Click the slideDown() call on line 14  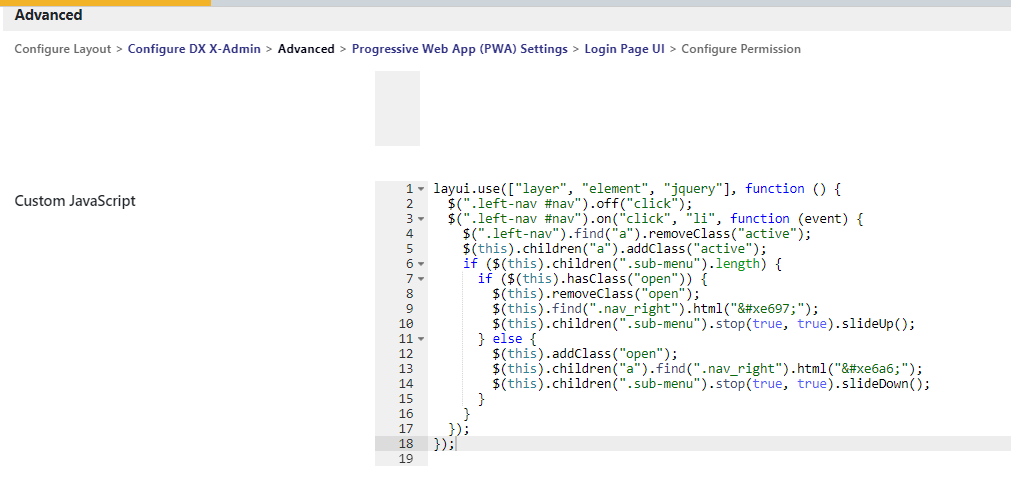885,383
